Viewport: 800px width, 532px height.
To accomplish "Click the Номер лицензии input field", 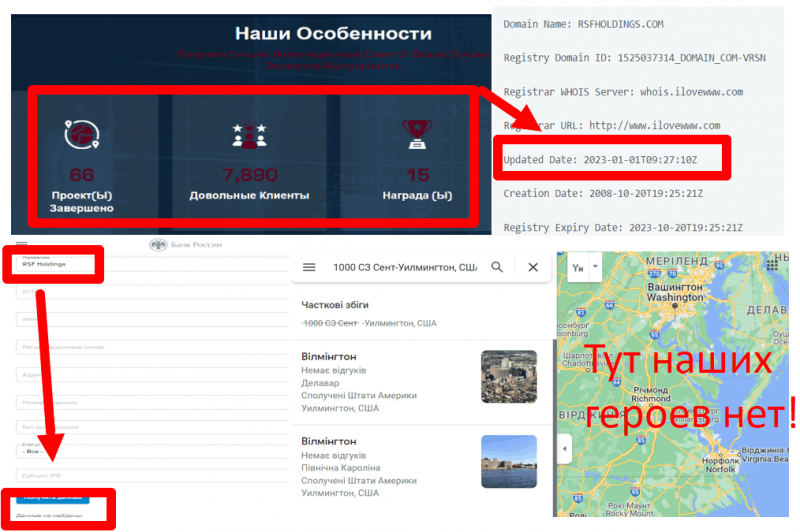I will click(x=153, y=402).
